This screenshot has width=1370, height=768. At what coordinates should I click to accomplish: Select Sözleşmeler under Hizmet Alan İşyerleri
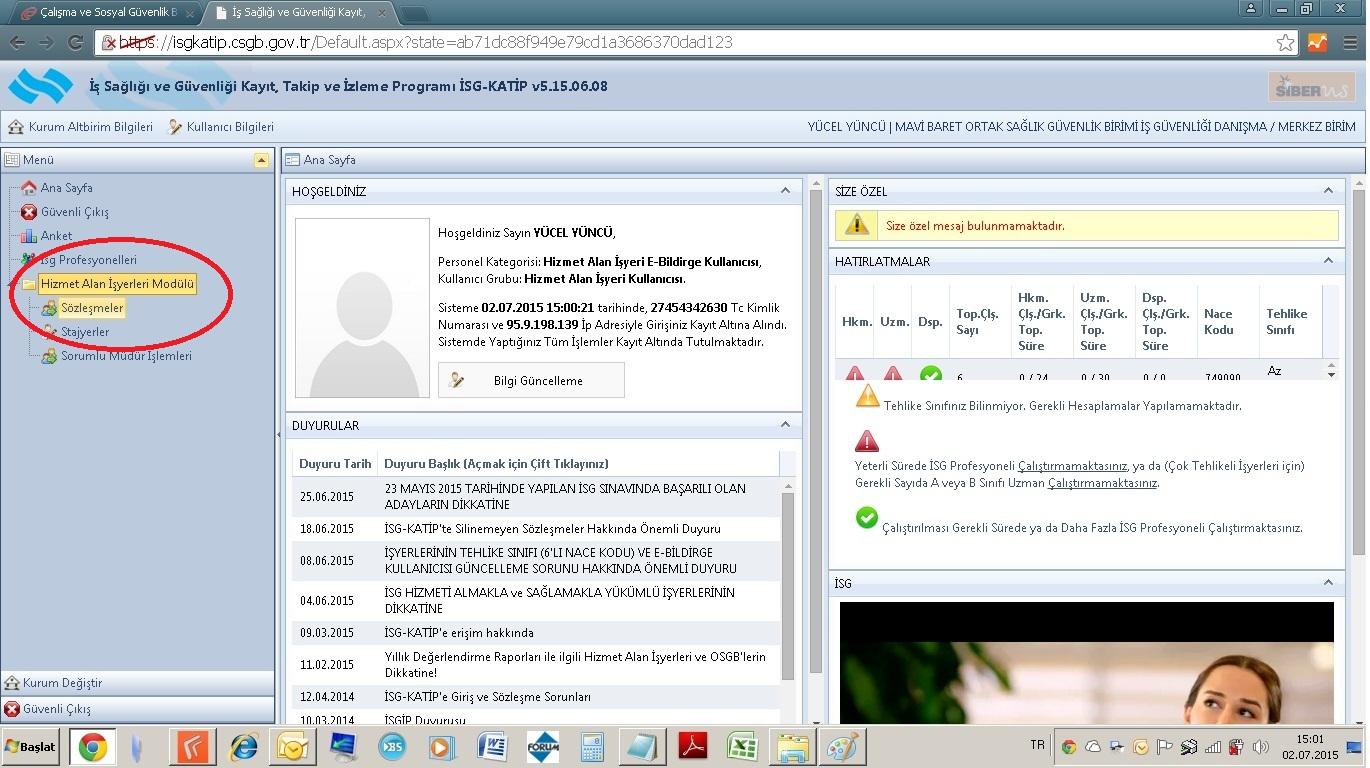91,308
